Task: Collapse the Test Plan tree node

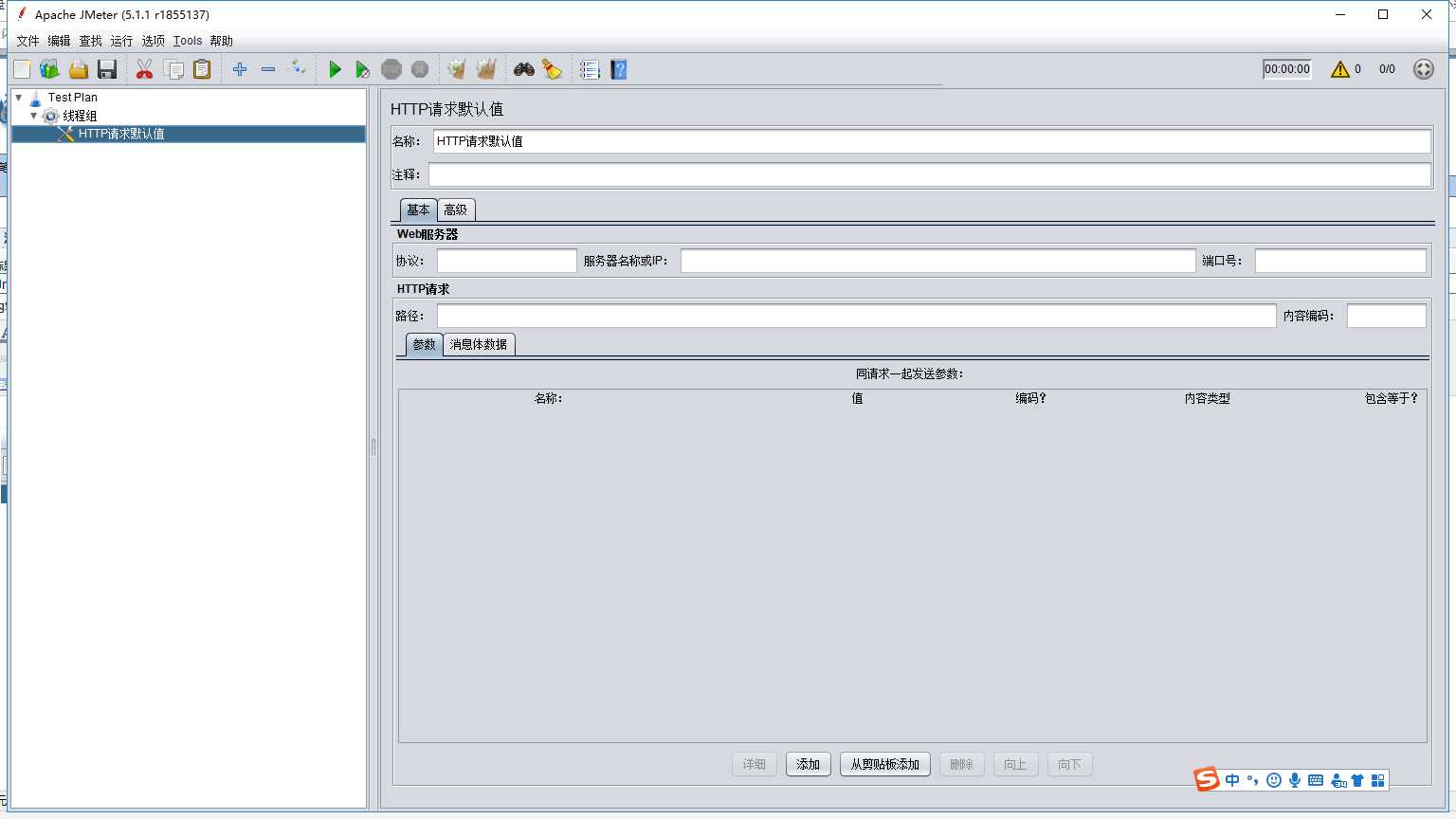Action: coord(19,98)
